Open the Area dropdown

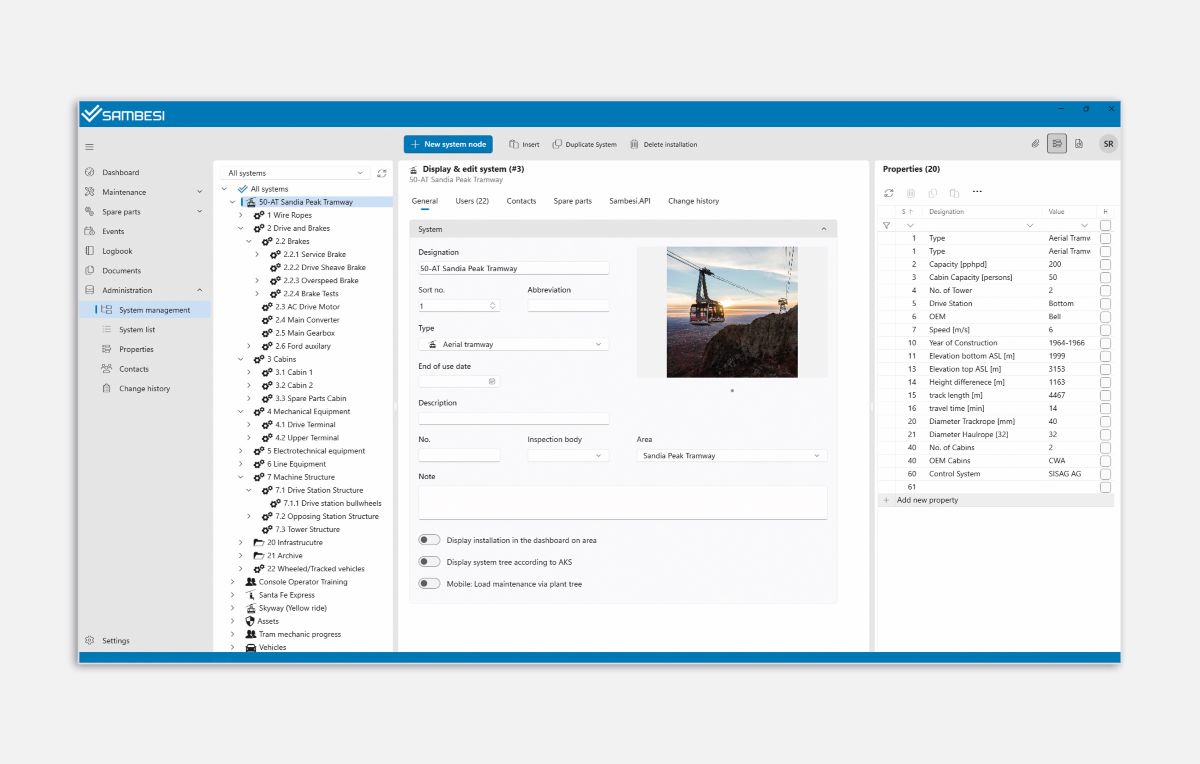[x=731, y=456]
